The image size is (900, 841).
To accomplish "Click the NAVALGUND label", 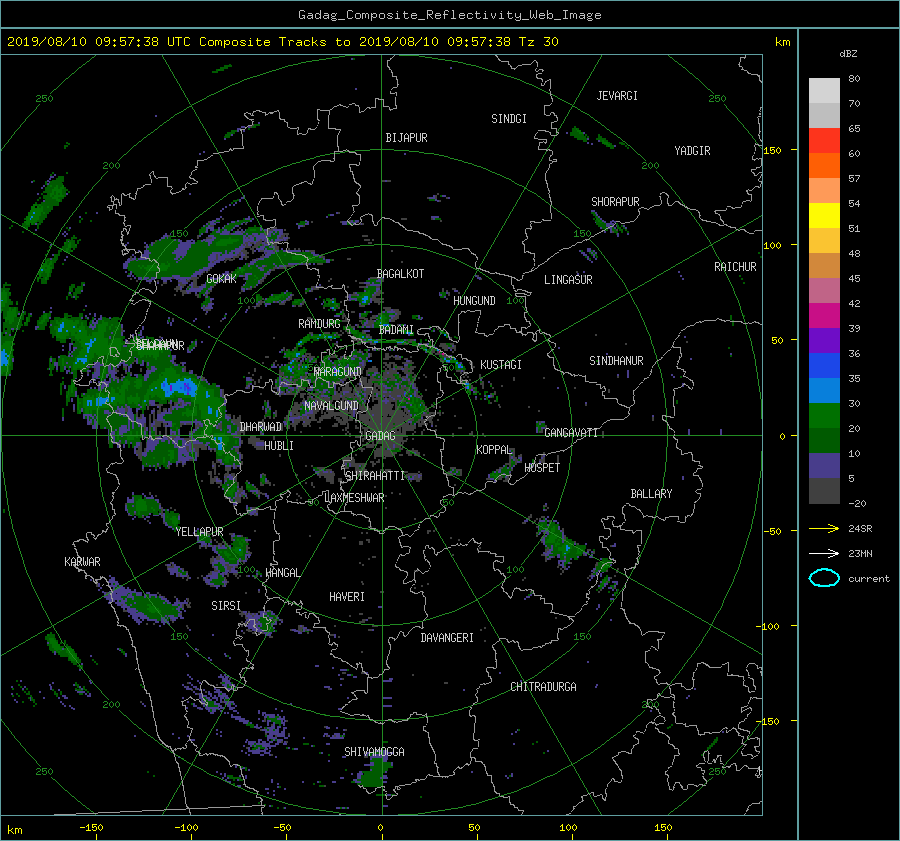I will (x=331, y=406).
